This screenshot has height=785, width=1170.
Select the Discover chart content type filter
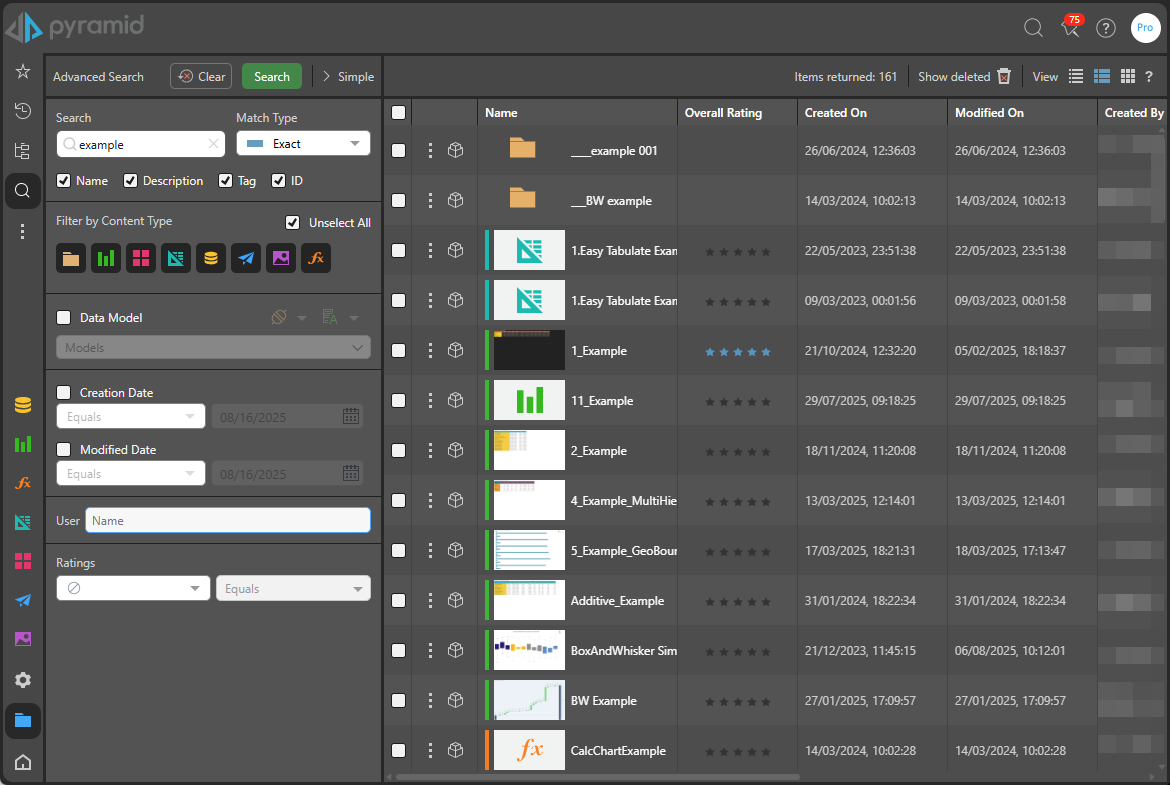pos(106,258)
